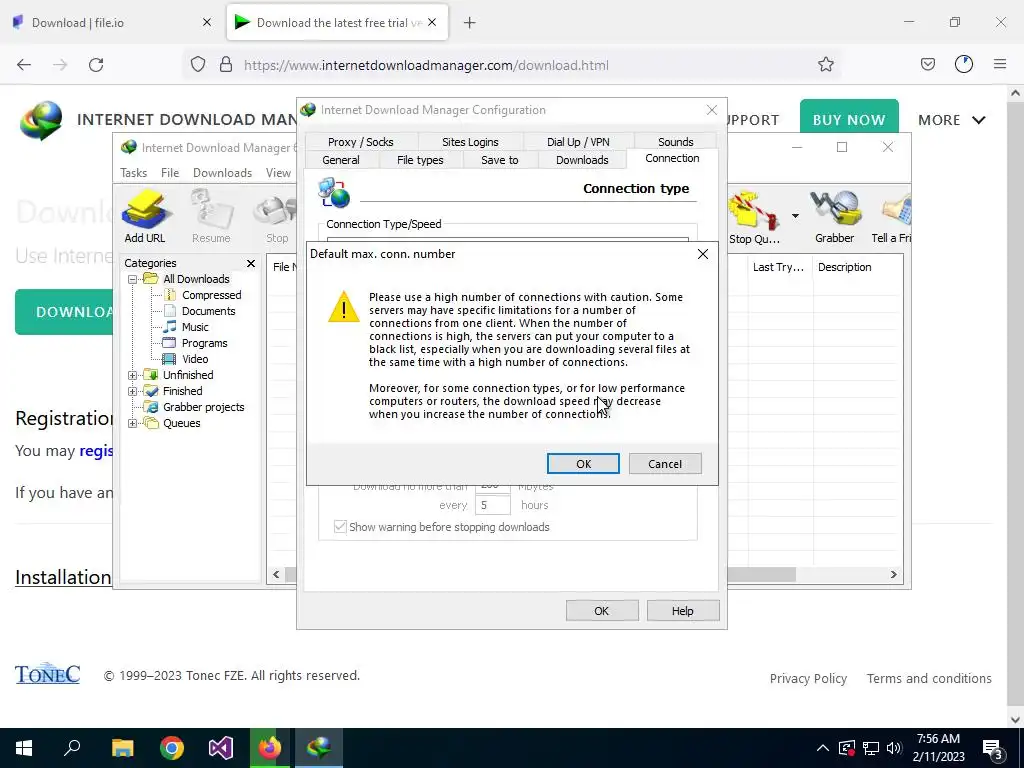Click the Add URL toolbar icon
The width and height of the screenshot is (1024, 768).
pyautogui.click(x=145, y=217)
